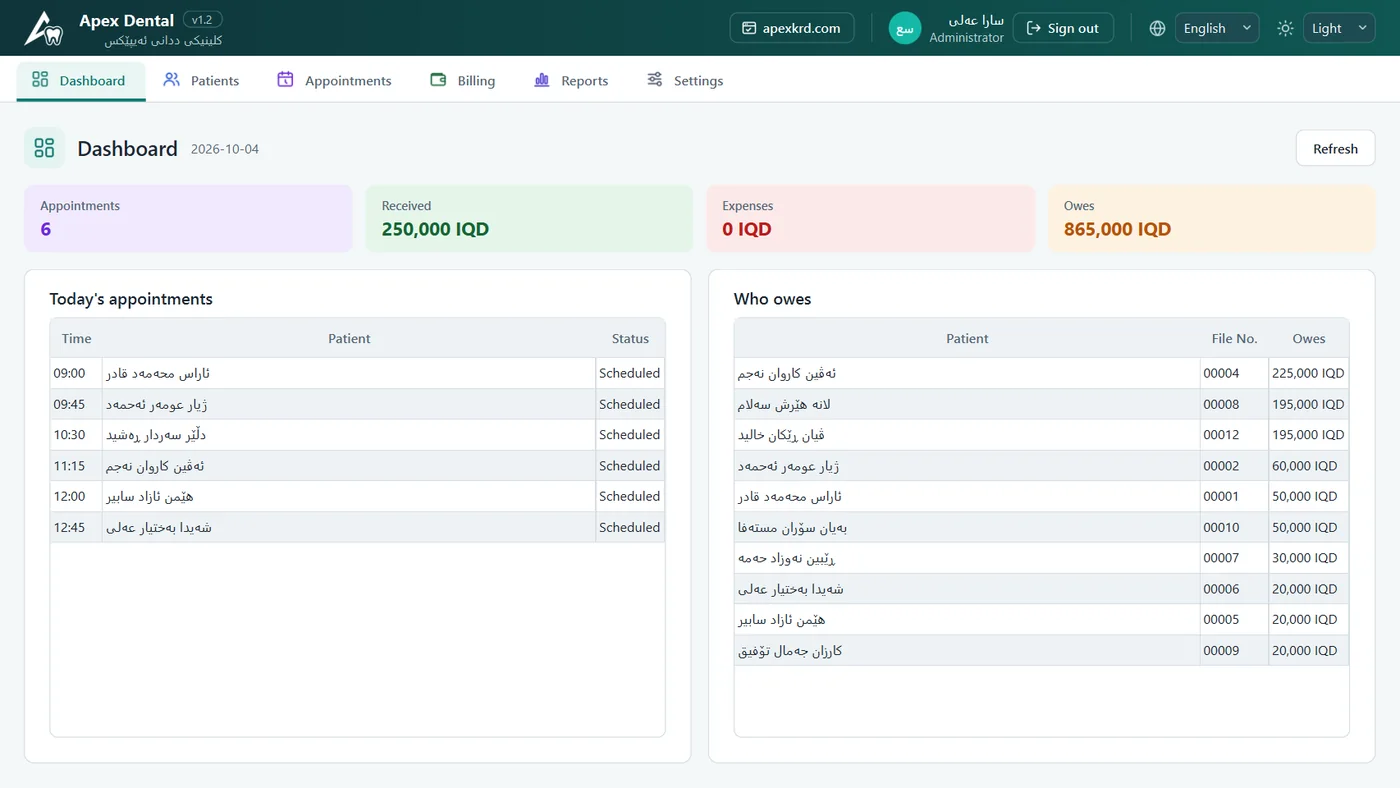Click the large Dashboard heading icon
Image resolution: width=1400 pixels, height=788 pixels.
pyautogui.click(x=44, y=148)
